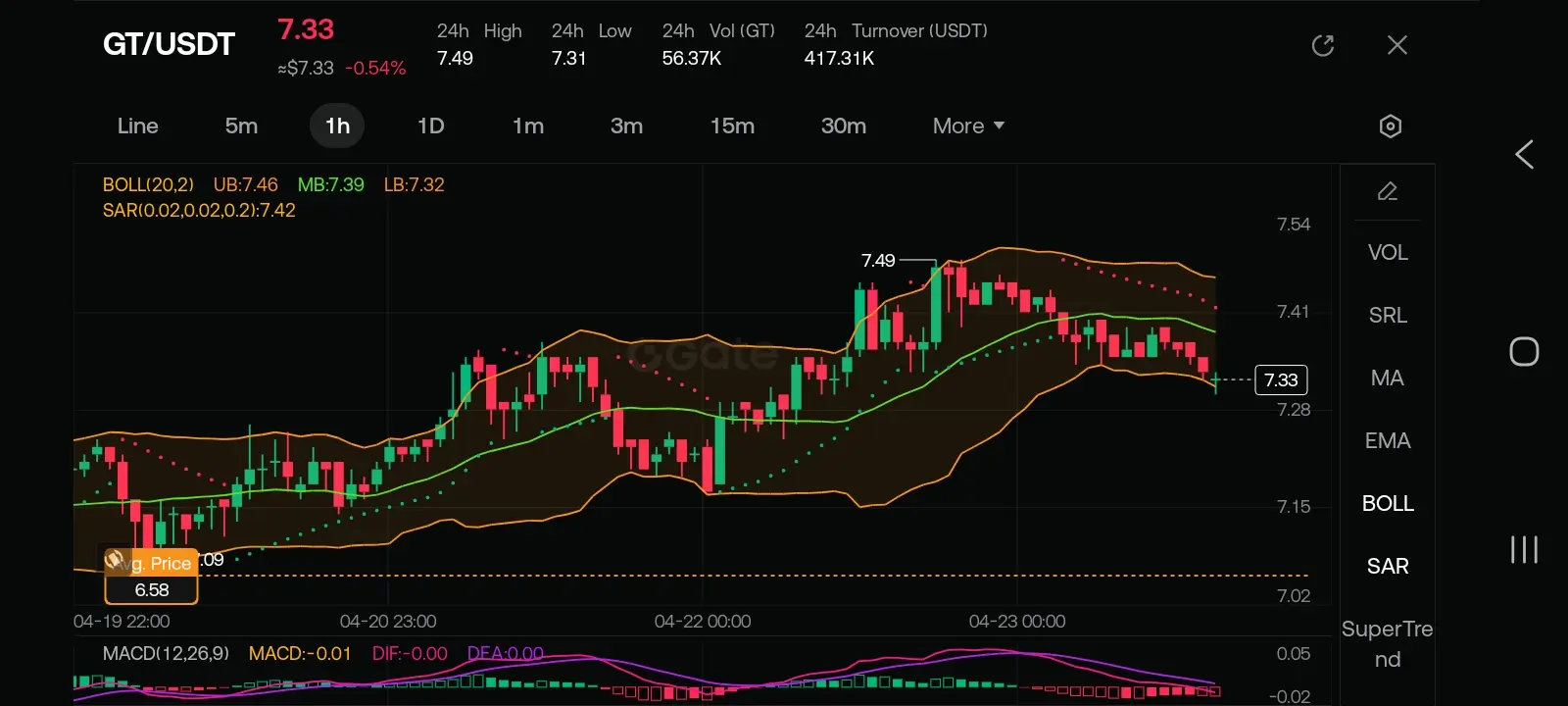Tap the SAR(0.02,0.02,0.2) indicator label

click(199, 210)
